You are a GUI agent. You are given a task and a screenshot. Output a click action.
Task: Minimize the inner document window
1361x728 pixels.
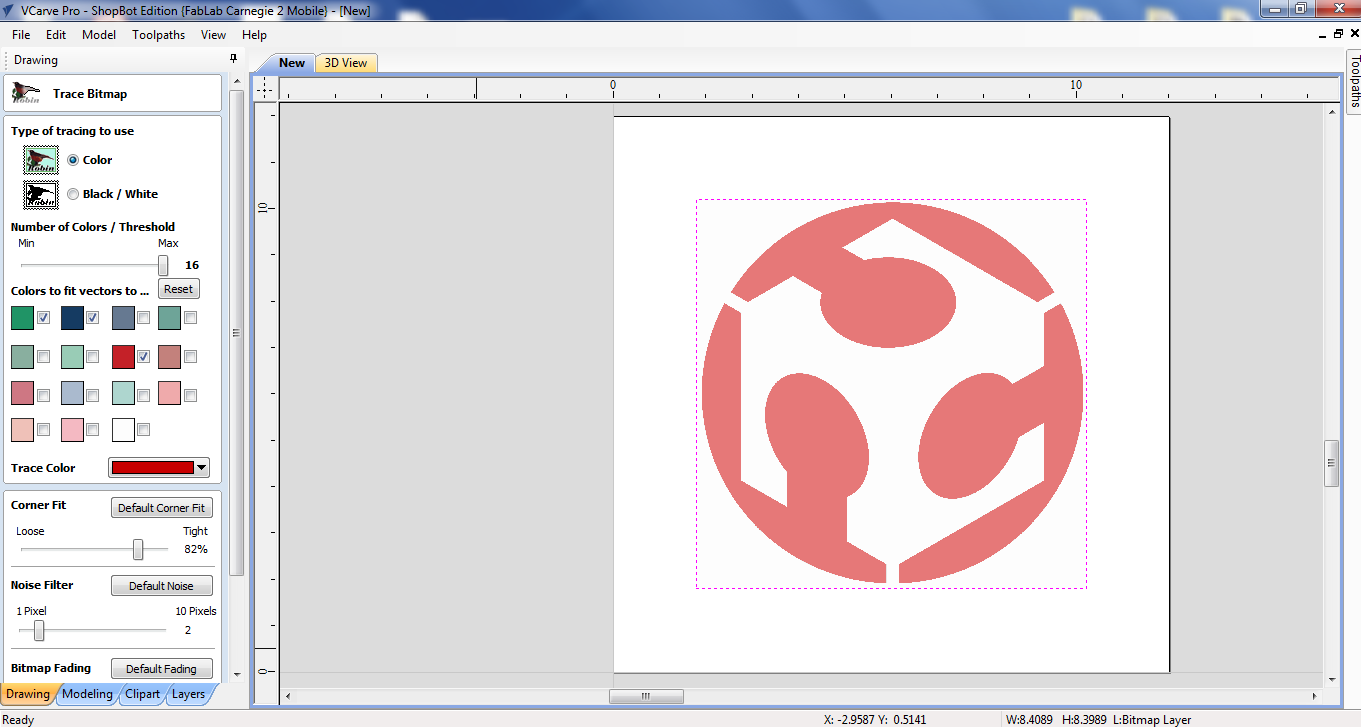[1323, 34]
